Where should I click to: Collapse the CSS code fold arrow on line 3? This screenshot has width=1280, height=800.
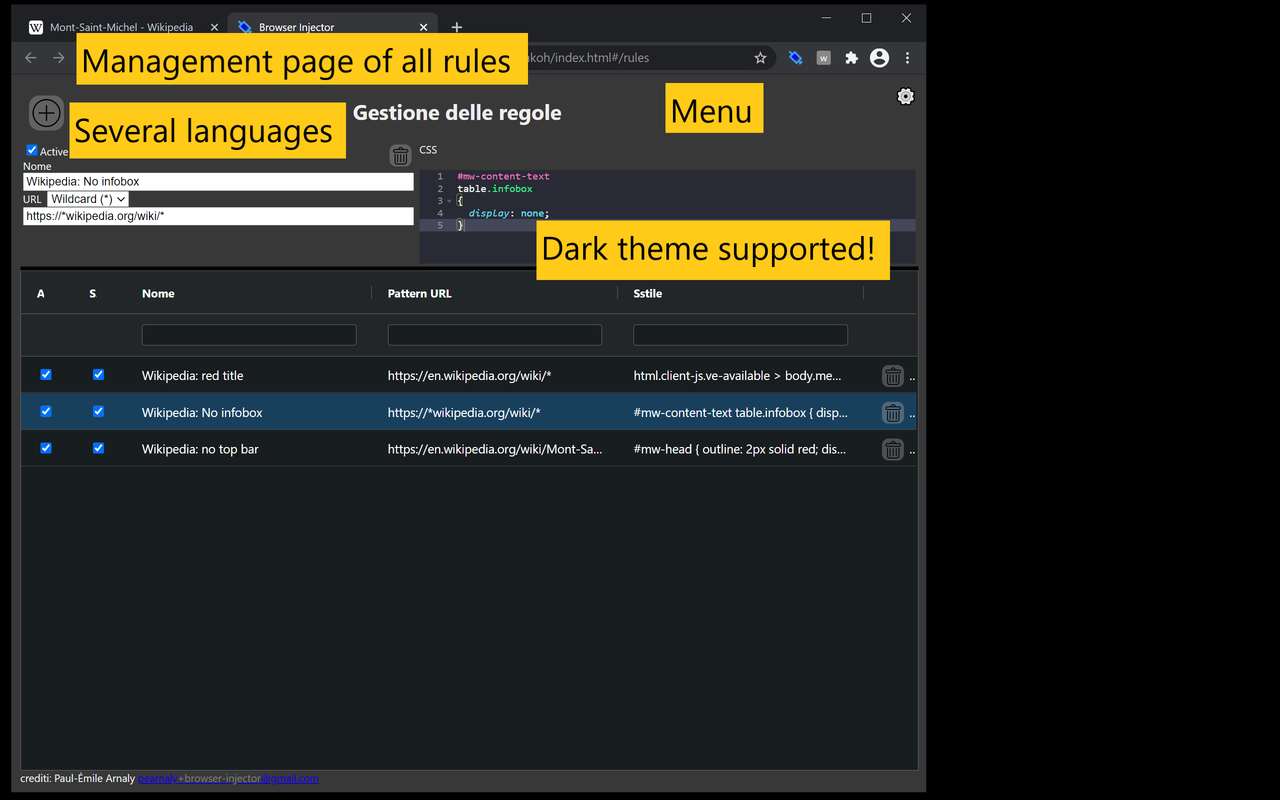[449, 201]
